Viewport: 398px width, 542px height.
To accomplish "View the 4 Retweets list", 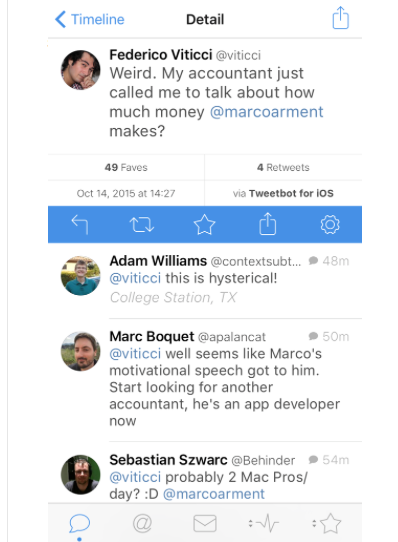I will (x=283, y=168).
